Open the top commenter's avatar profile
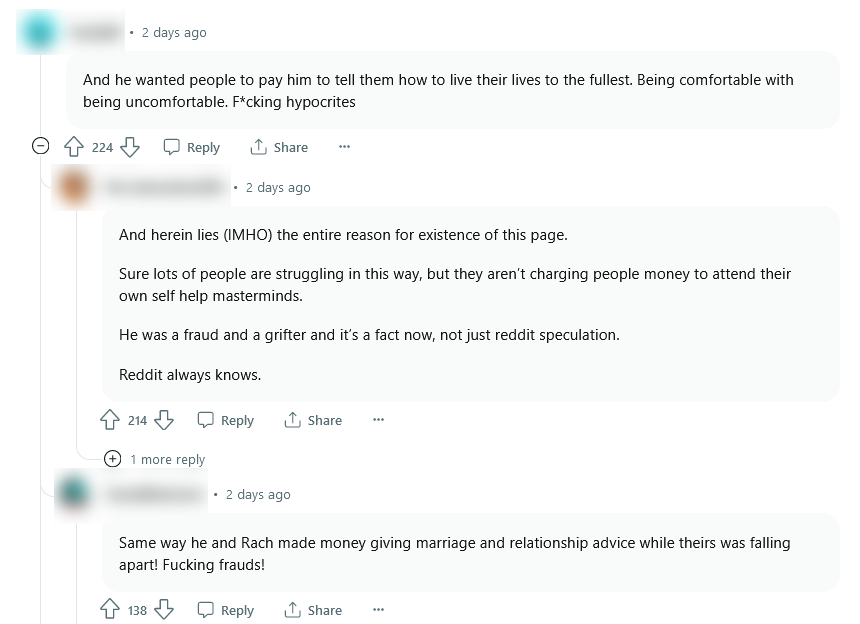Image resolution: width=860 pixels, height=624 pixels. [41, 33]
